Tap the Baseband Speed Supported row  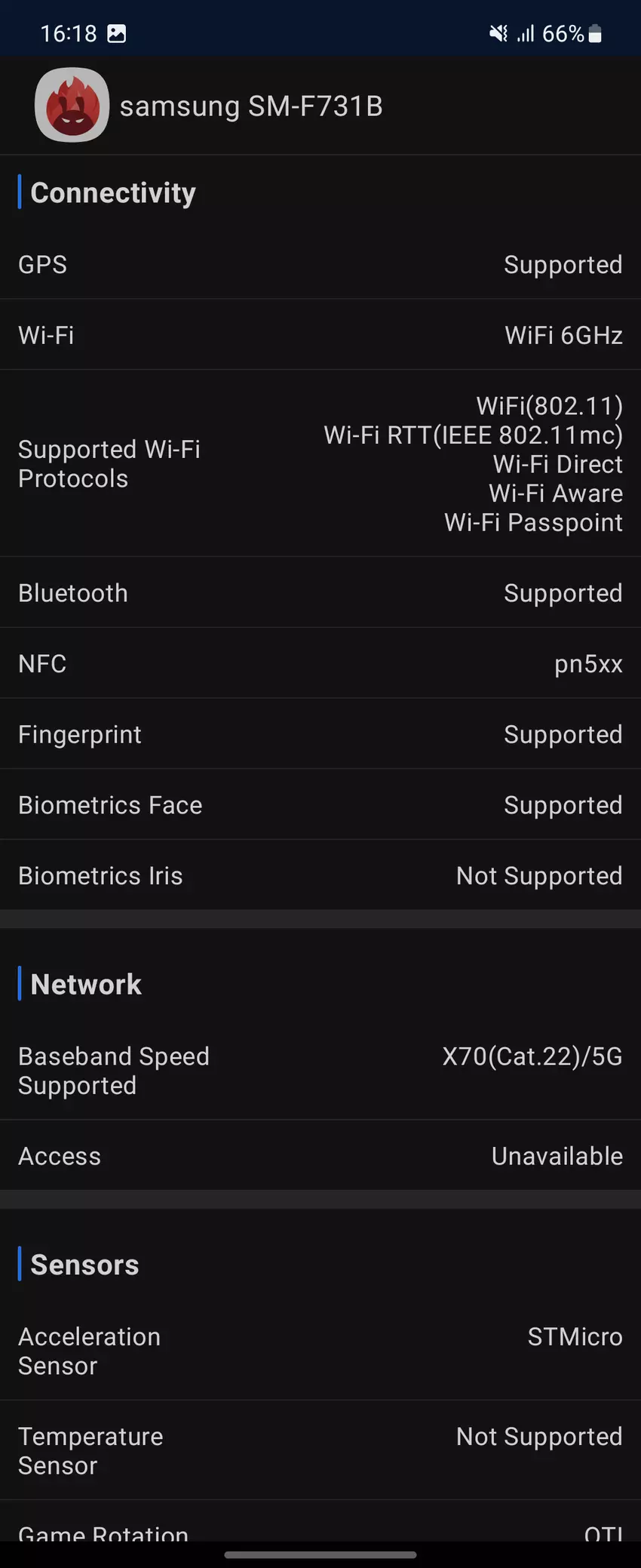tap(320, 1071)
